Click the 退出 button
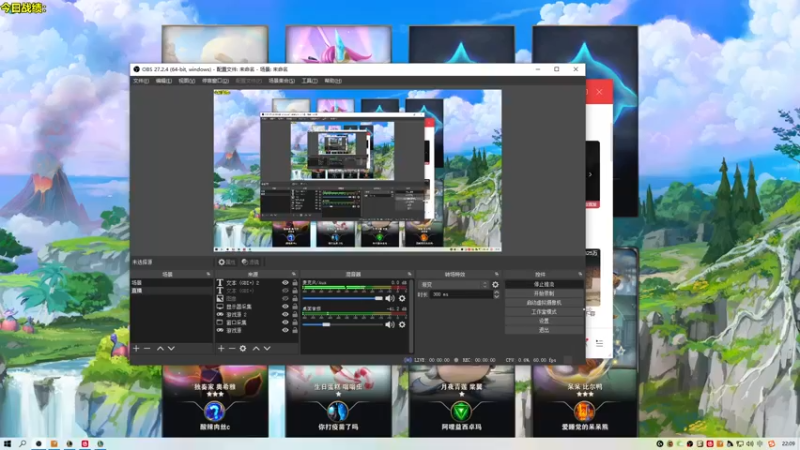The height and width of the screenshot is (450, 800). pos(544,330)
